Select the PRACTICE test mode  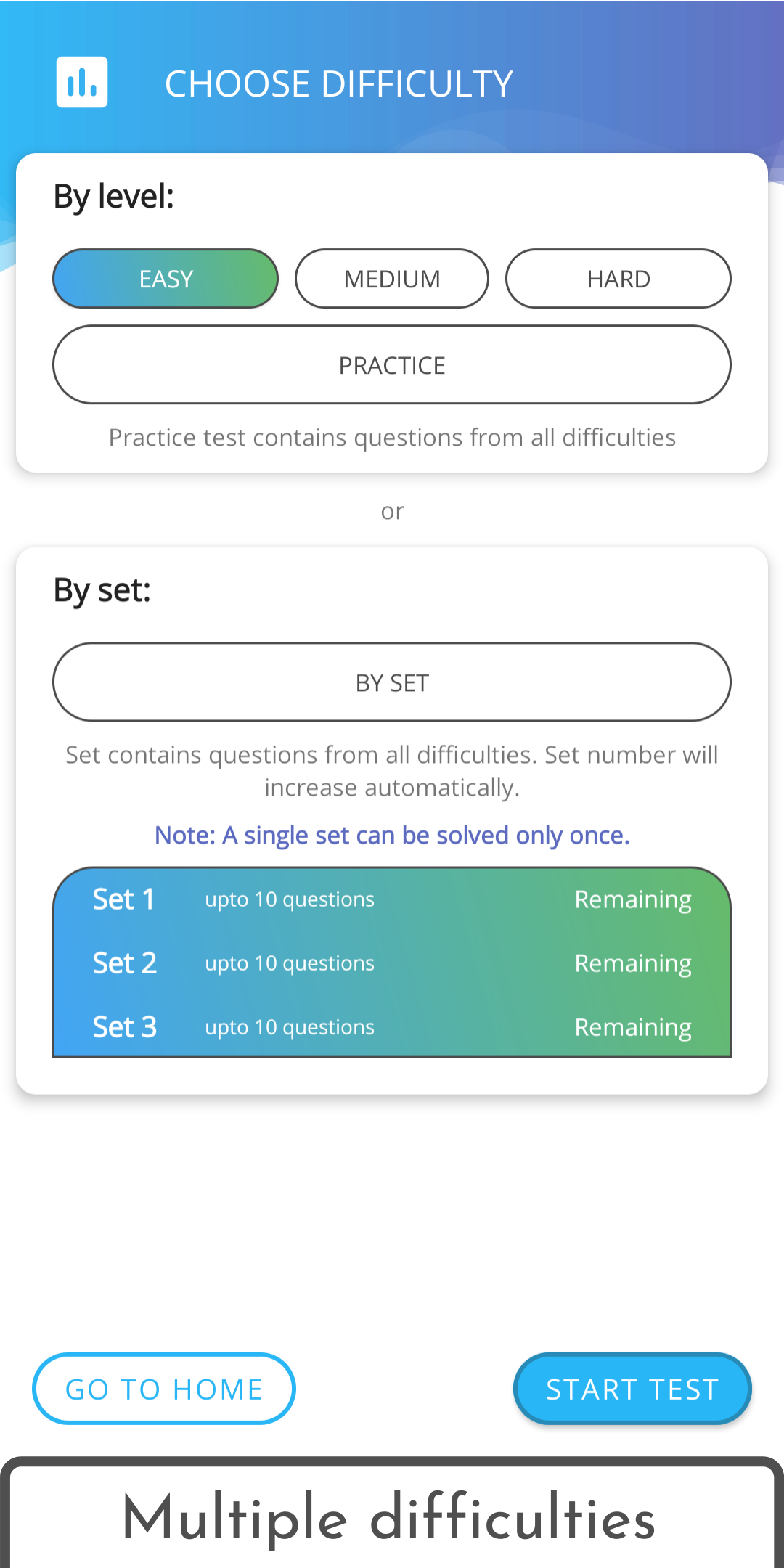pos(392,365)
